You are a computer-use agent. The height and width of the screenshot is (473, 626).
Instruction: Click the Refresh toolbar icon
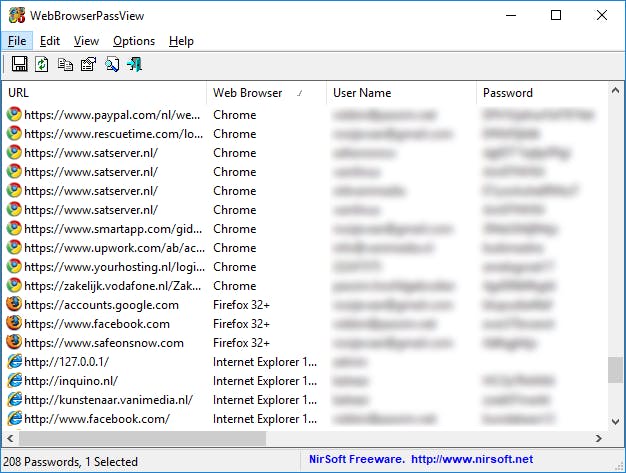42,64
